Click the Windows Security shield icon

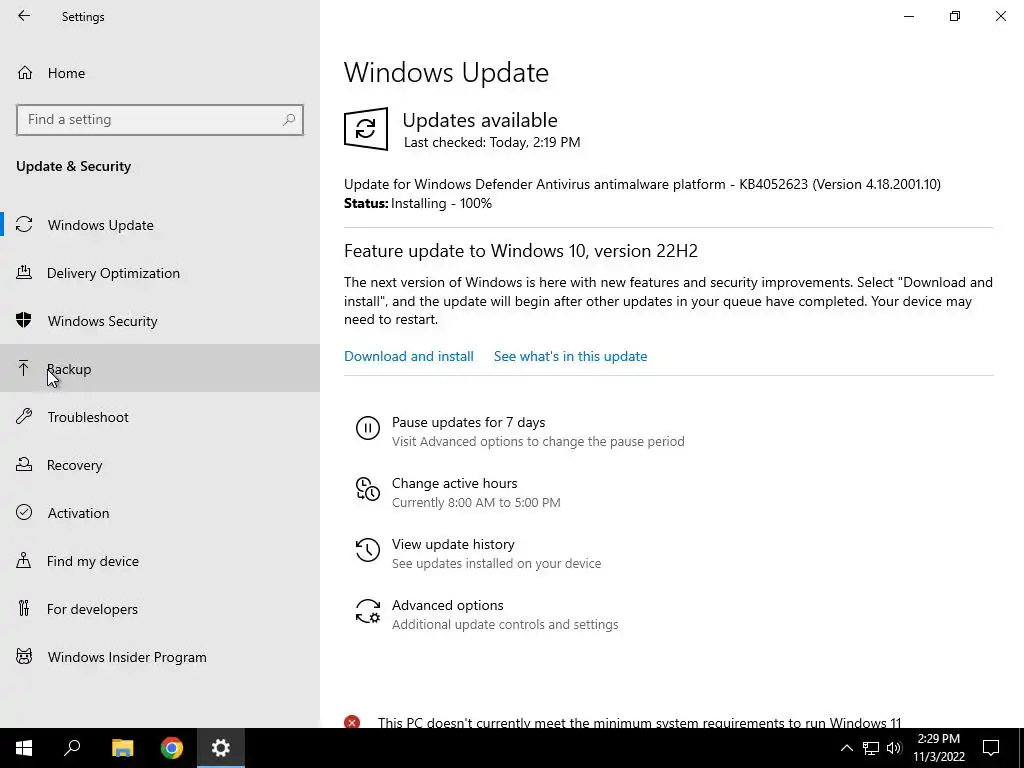tap(24, 320)
